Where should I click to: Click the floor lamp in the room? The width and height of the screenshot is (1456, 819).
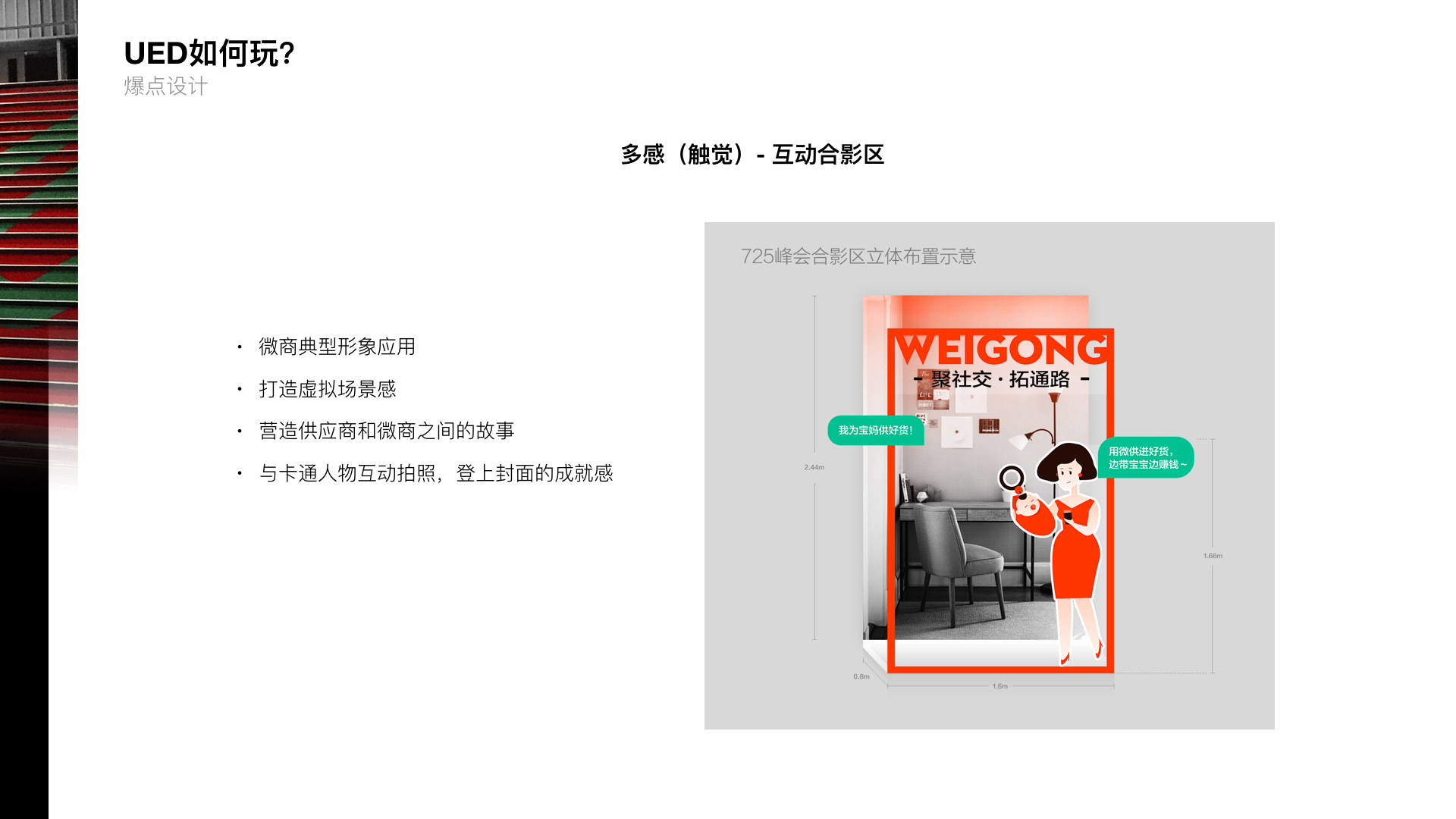(x=1040, y=455)
